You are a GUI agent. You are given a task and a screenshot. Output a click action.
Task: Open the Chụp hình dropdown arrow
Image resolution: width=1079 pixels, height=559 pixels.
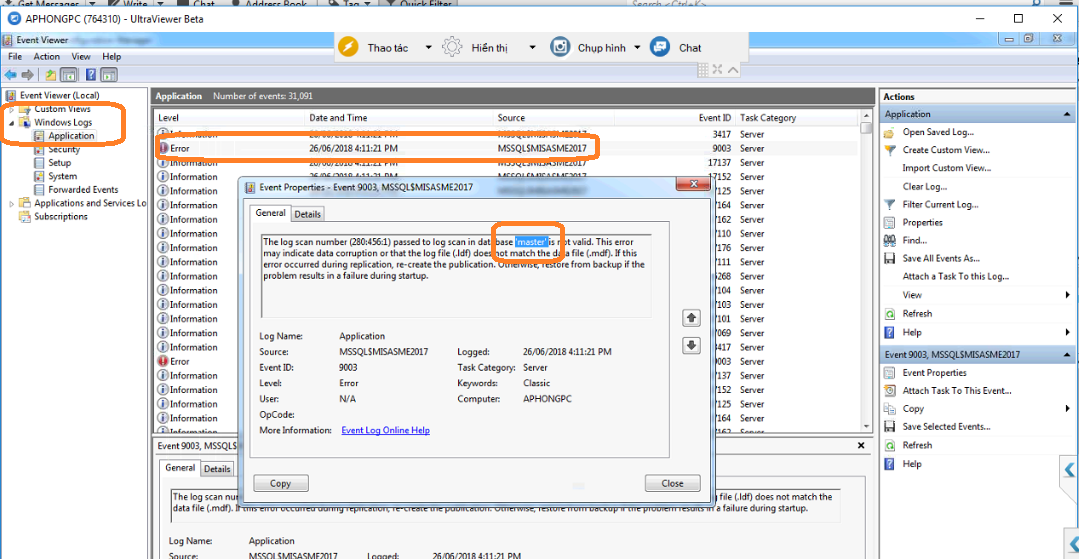click(637, 48)
